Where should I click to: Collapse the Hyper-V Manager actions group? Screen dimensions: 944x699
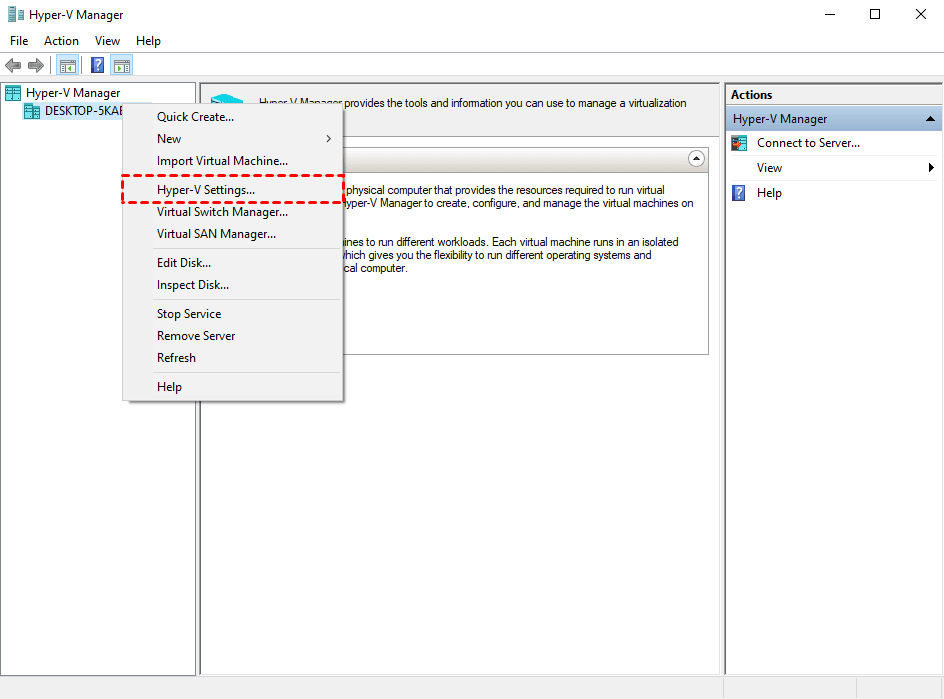click(930, 119)
